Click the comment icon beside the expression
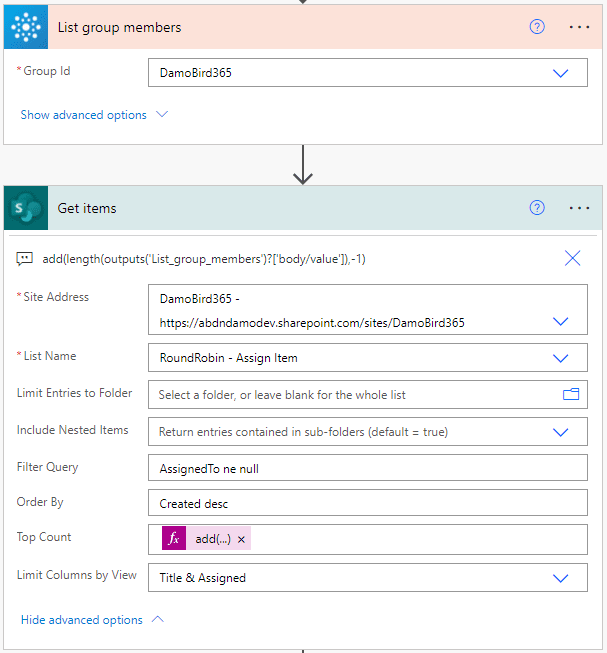The height and width of the screenshot is (653, 607). point(25,259)
